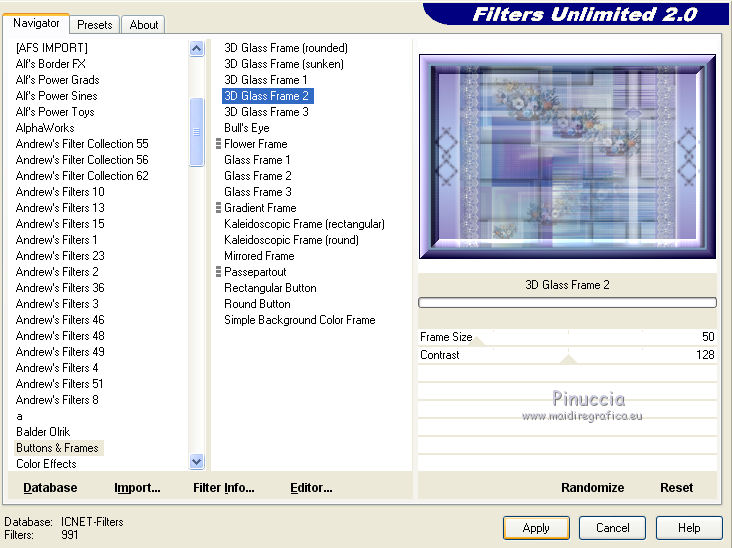Choose the Round Button filter
Image resolution: width=732 pixels, height=548 pixels.
pyautogui.click(x=257, y=304)
